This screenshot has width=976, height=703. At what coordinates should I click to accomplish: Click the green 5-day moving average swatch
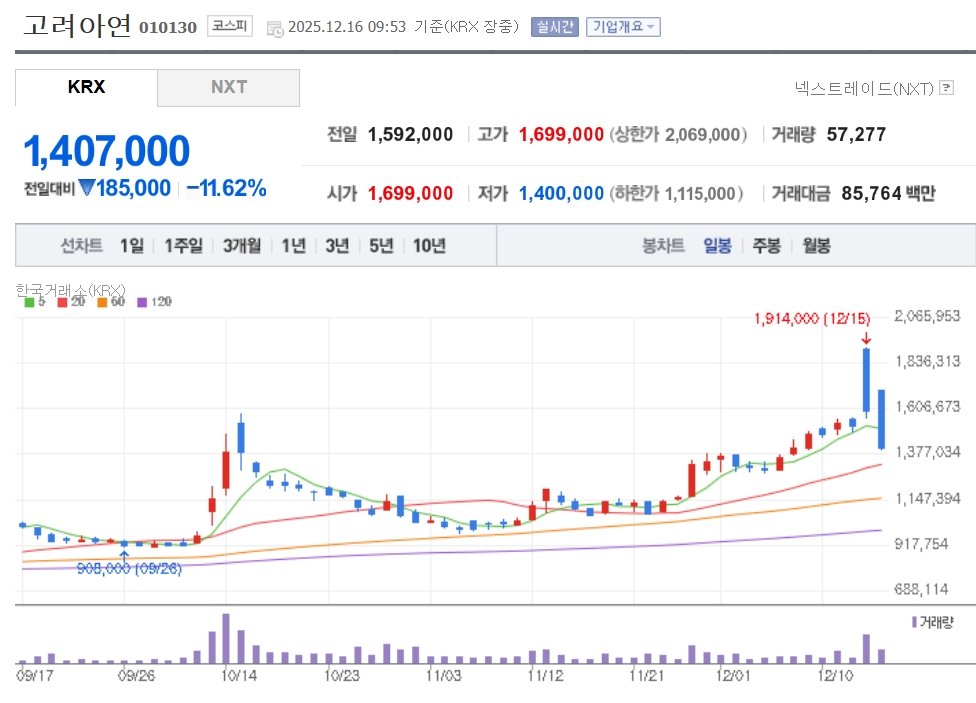click(28, 302)
